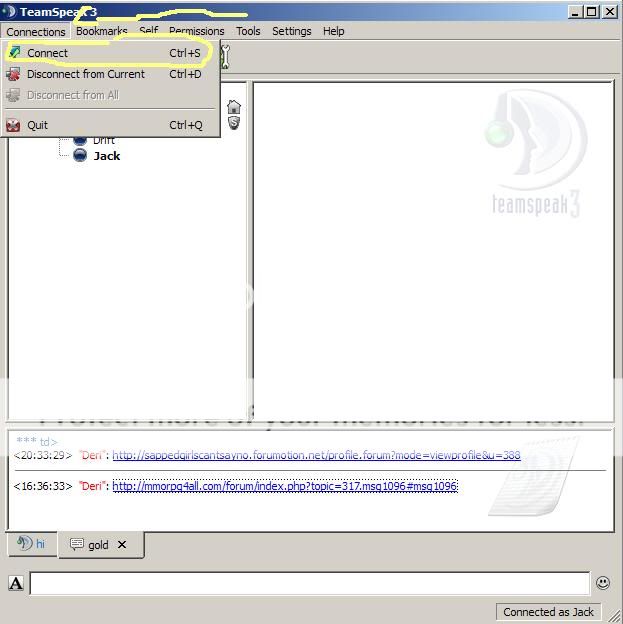Image resolution: width=623 pixels, height=624 pixels.
Task: Click the shield server group icon
Action: click(234, 123)
